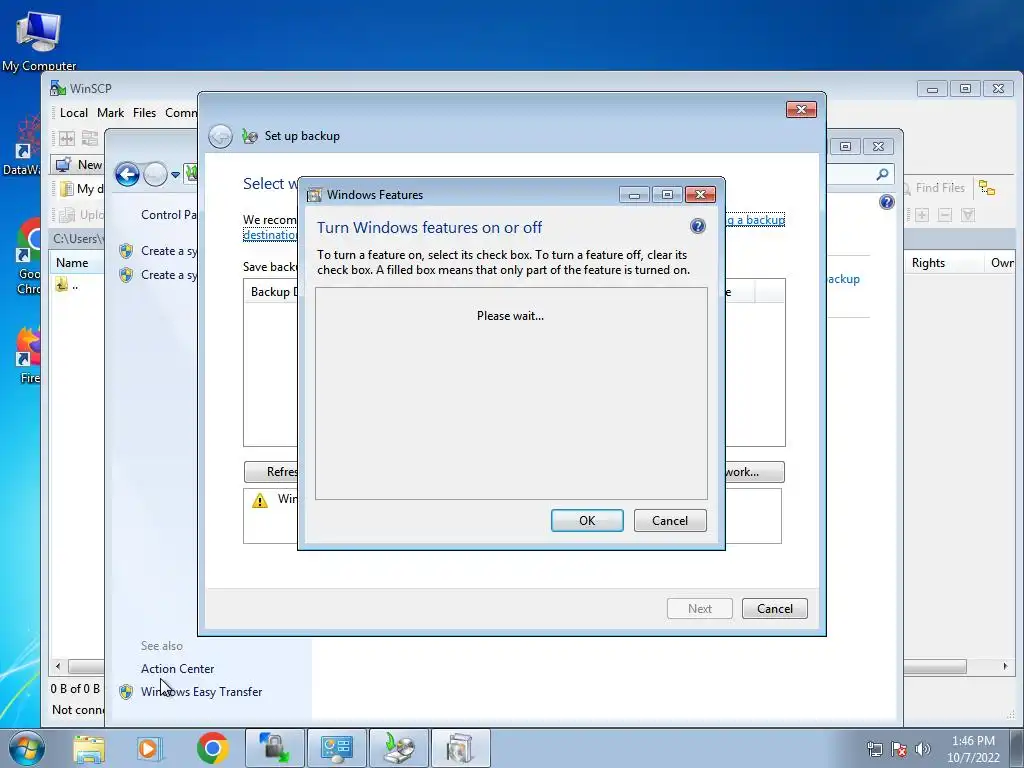Viewport: 1024px width, 768px height.
Task: Switch to WinSCP on the taskbar
Action: click(x=275, y=748)
